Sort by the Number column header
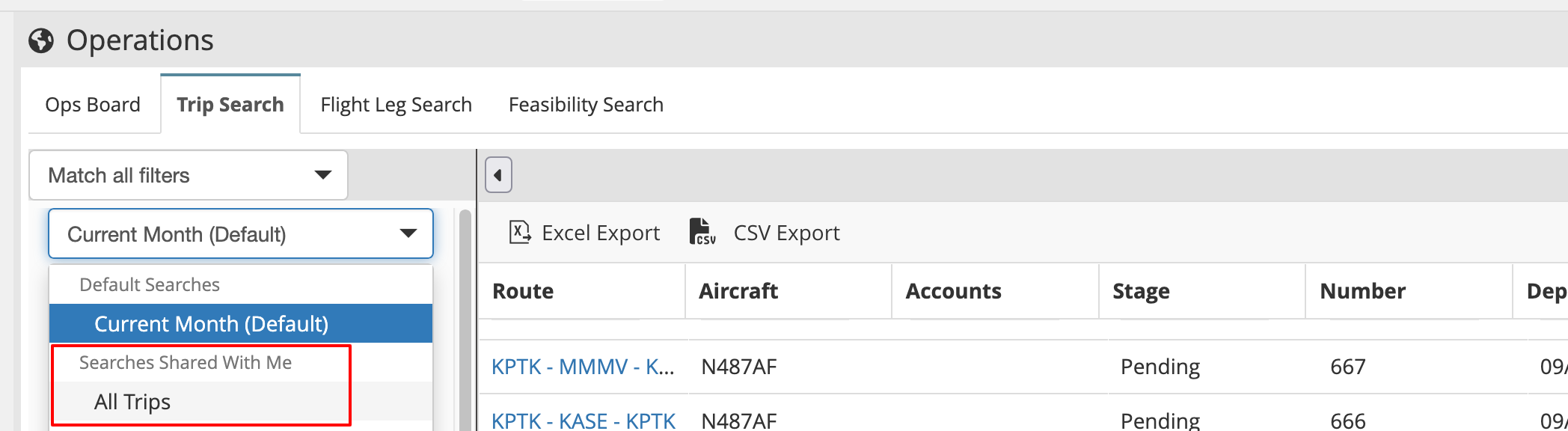Screen dimensions: 1568x431 [1362, 291]
